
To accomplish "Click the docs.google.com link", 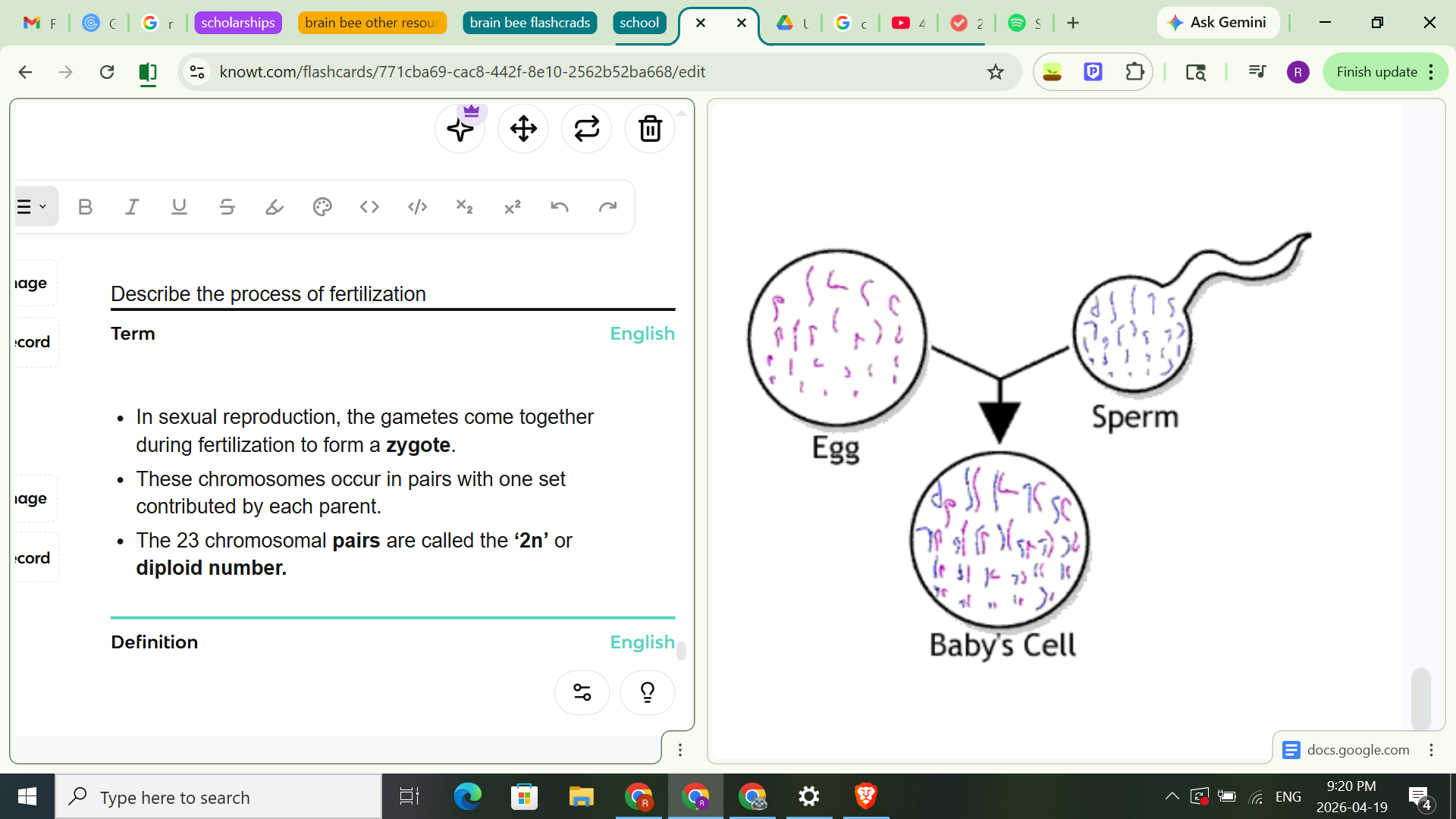I will (1357, 749).
